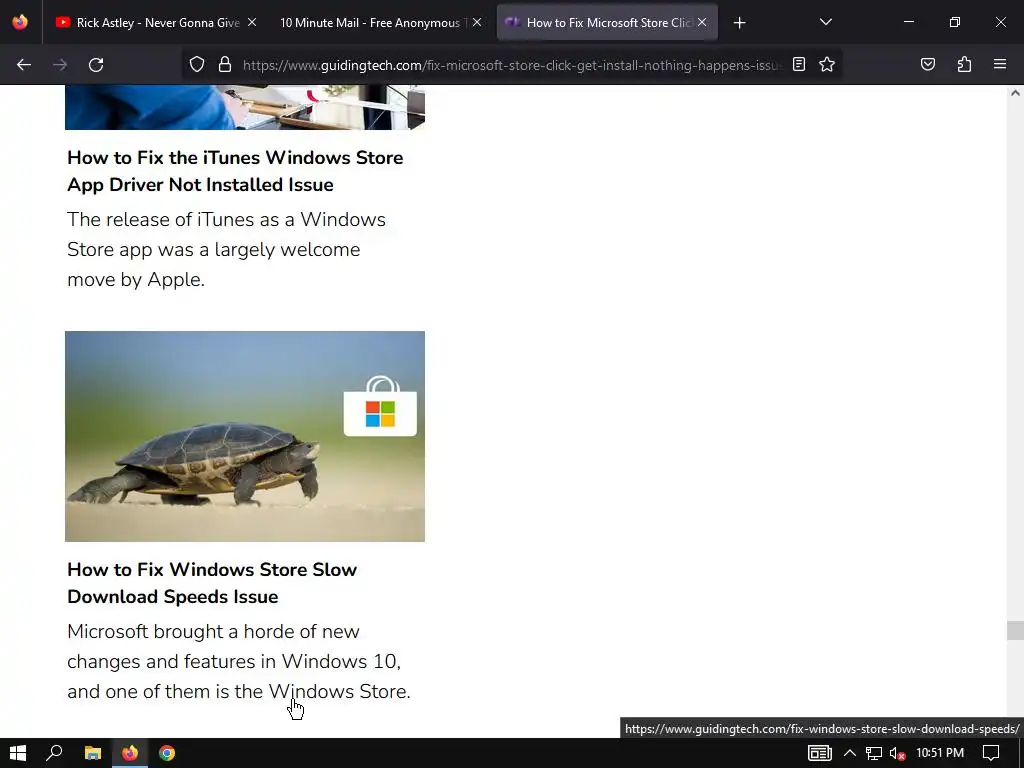Click the page vertical scrollbar thumb

tap(1015, 630)
